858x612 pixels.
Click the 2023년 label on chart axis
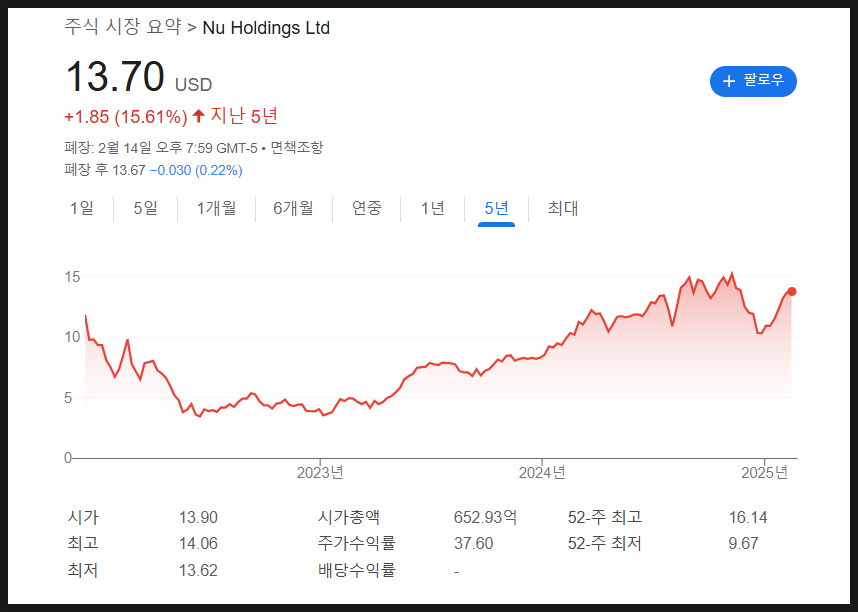(322, 472)
